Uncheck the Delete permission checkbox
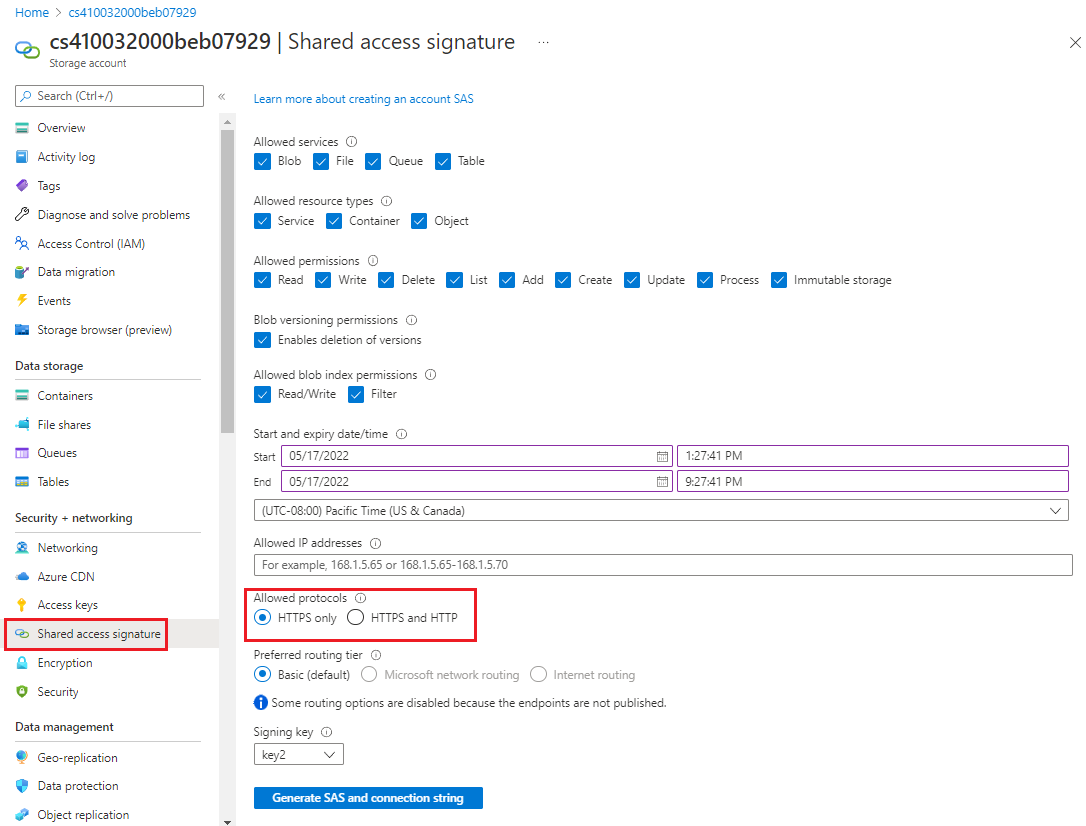 [x=386, y=280]
